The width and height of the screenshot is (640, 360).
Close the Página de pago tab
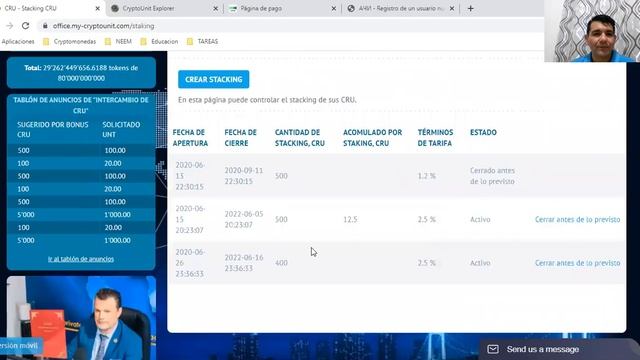(x=333, y=8)
